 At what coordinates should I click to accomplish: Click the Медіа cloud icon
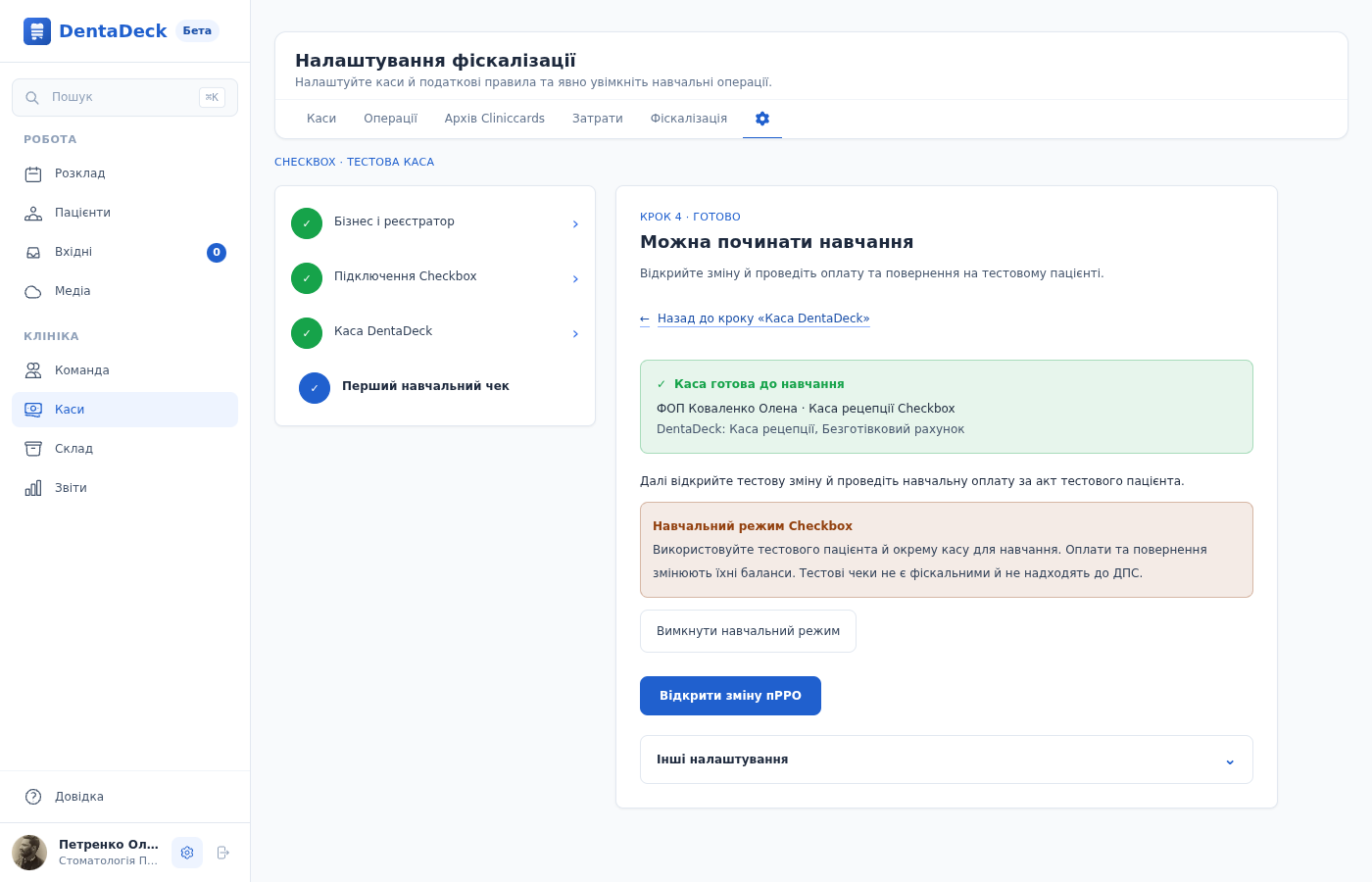(33, 291)
